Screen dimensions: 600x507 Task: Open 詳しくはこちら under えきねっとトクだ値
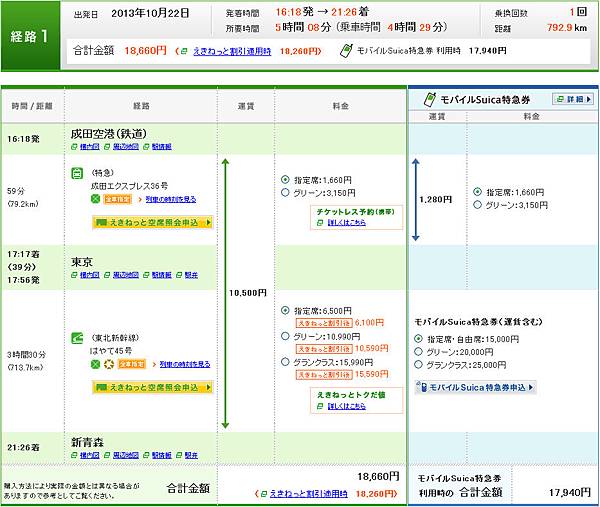click(x=347, y=406)
